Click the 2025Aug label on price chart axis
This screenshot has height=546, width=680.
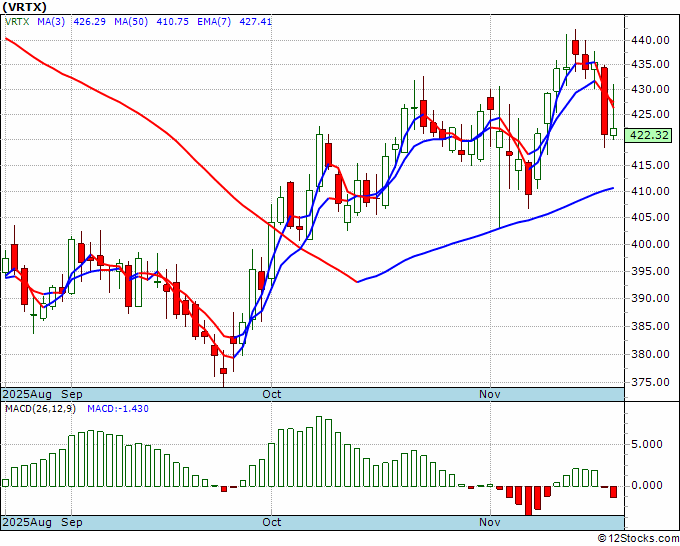[27, 395]
